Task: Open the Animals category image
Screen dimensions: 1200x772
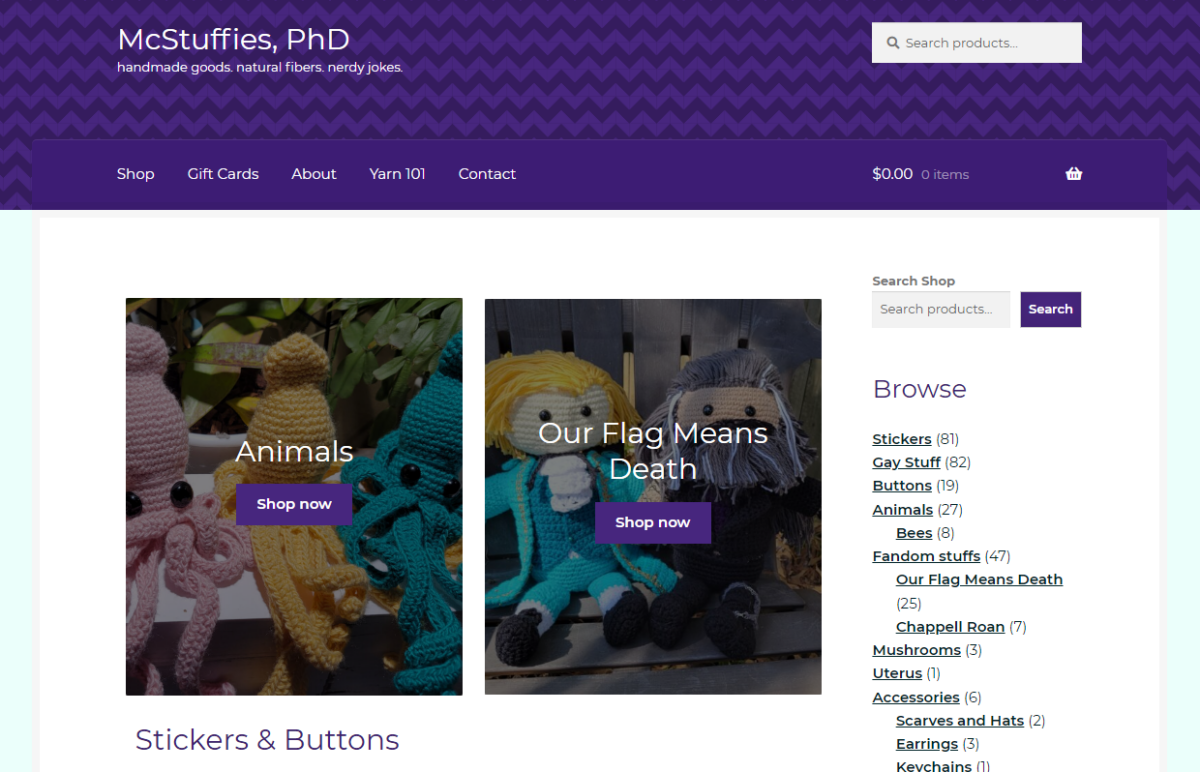Action: (294, 496)
